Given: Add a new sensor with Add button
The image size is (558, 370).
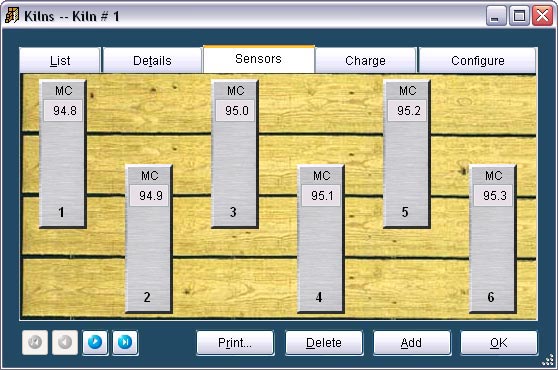Looking at the screenshot, I should [x=411, y=343].
